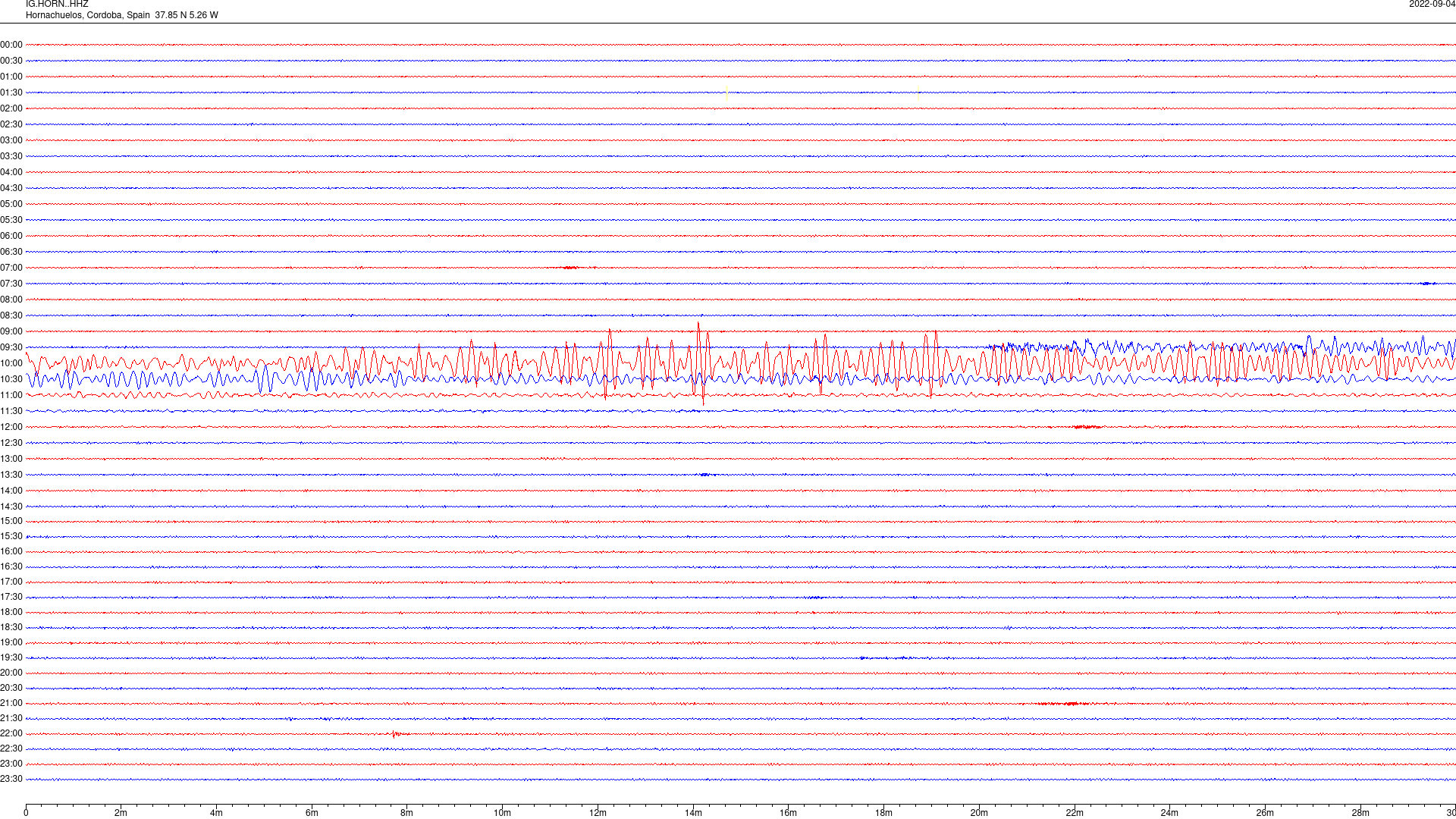This screenshot has width=1456, height=819.
Task: Click the small red event burst on the 22:00 trace
Action: [x=399, y=733]
